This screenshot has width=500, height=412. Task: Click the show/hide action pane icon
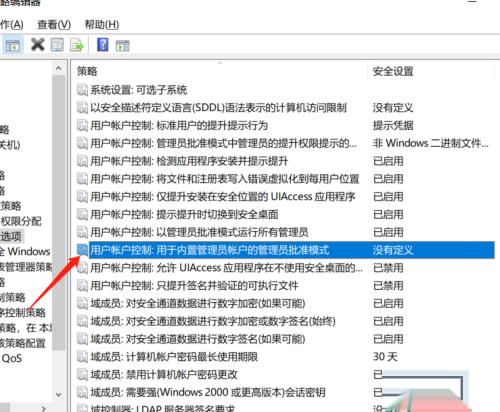[x=122, y=46]
